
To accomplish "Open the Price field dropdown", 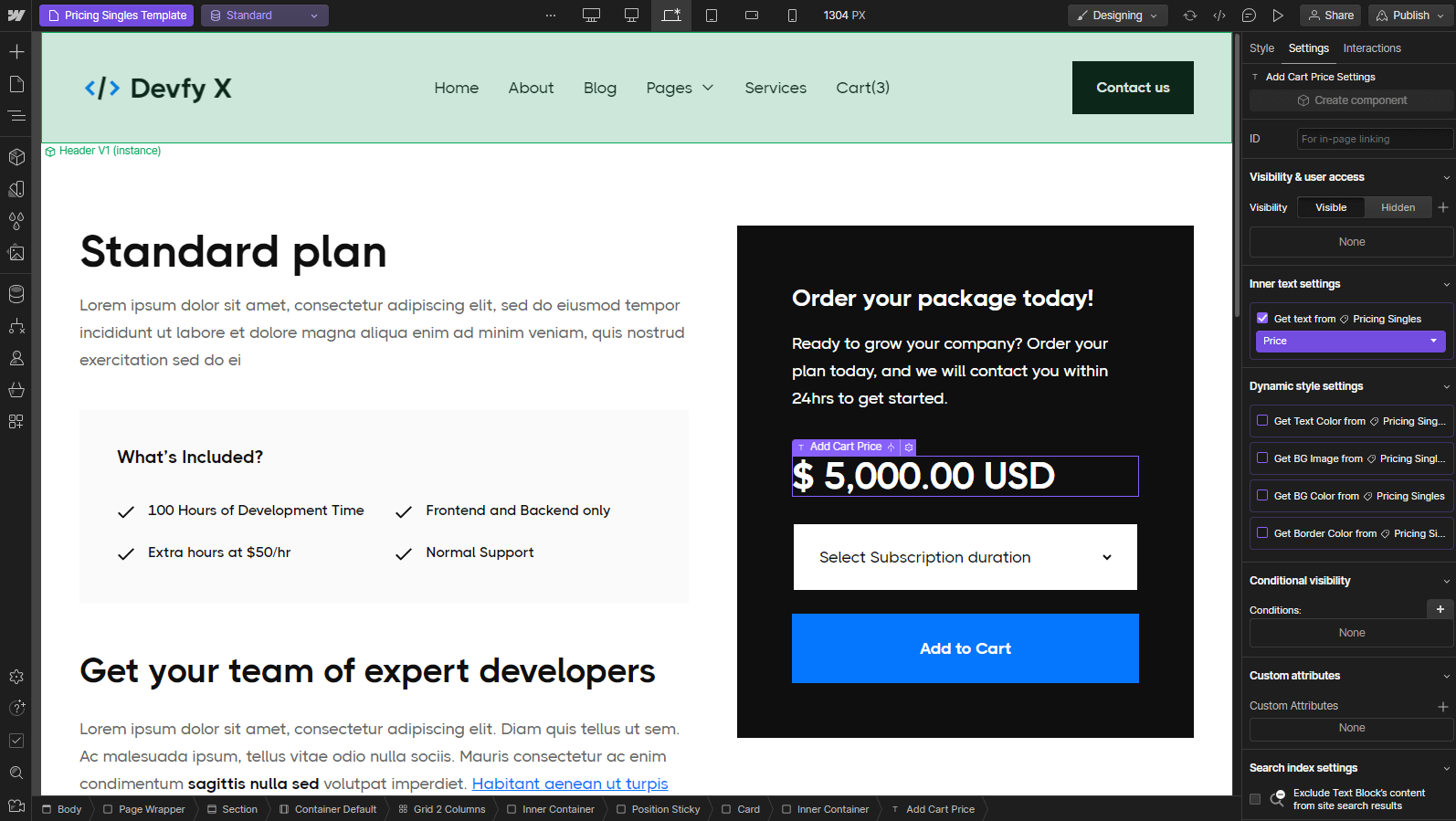I will [x=1351, y=341].
